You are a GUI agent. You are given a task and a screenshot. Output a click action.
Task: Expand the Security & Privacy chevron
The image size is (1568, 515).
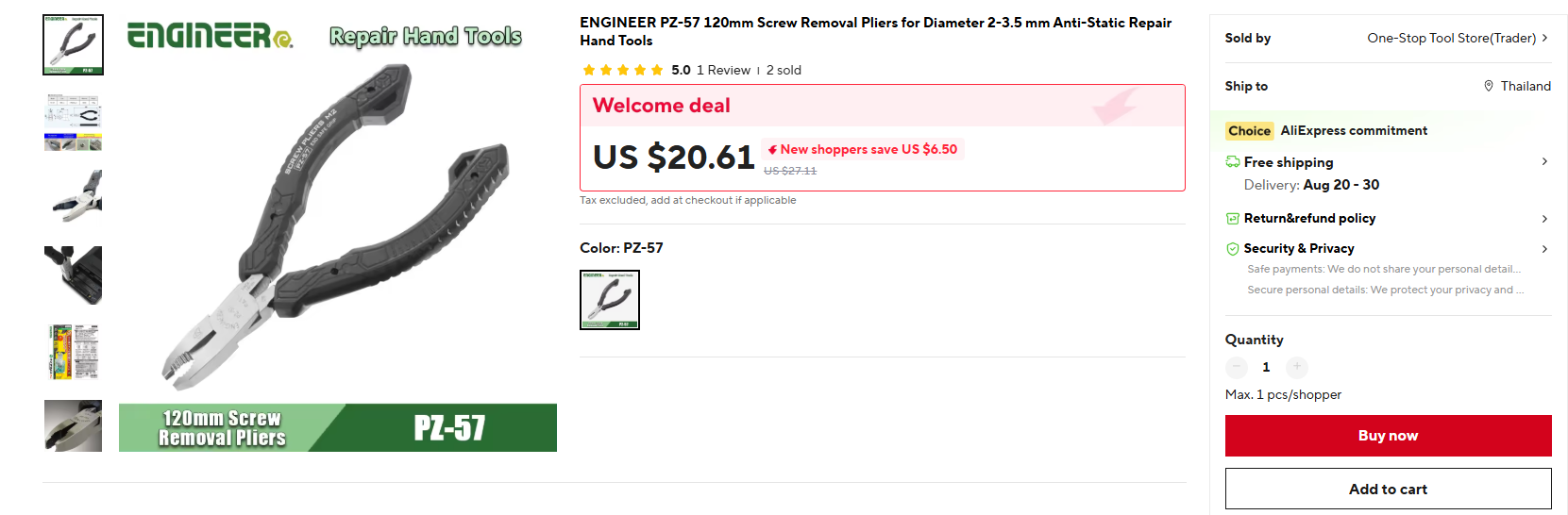1544,249
